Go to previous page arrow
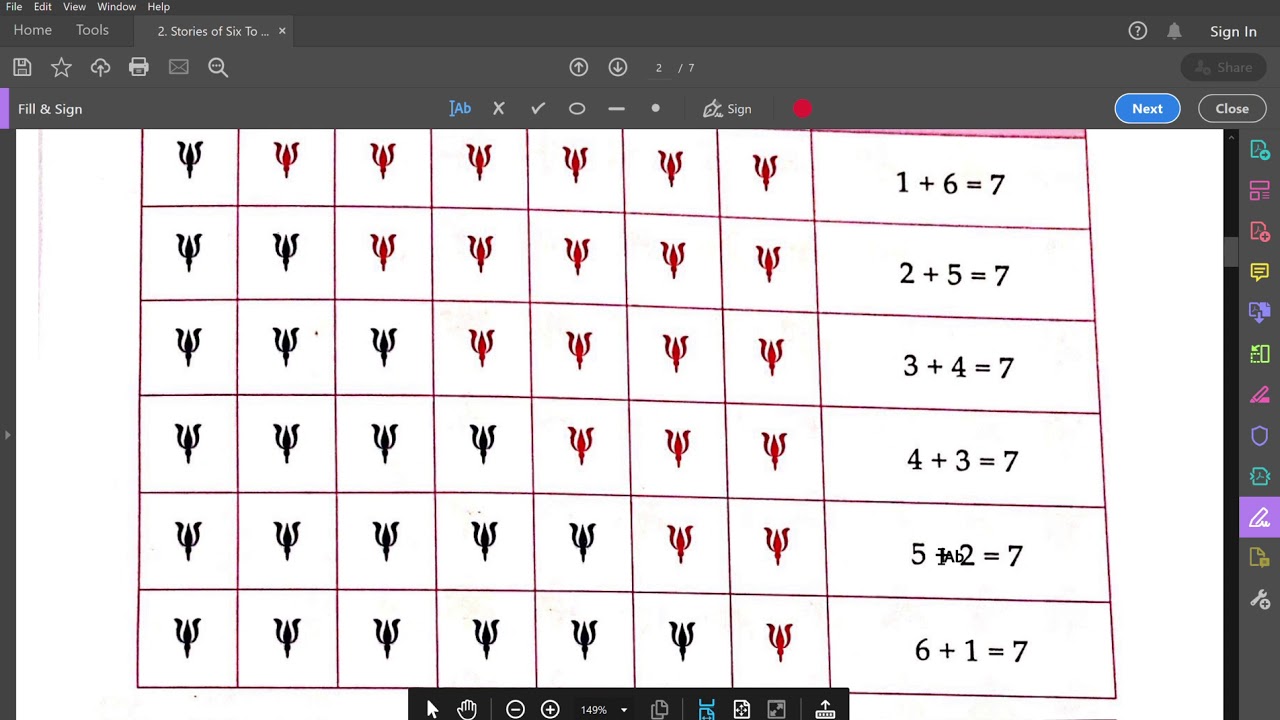Viewport: 1280px width, 720px height. [579, 67]
